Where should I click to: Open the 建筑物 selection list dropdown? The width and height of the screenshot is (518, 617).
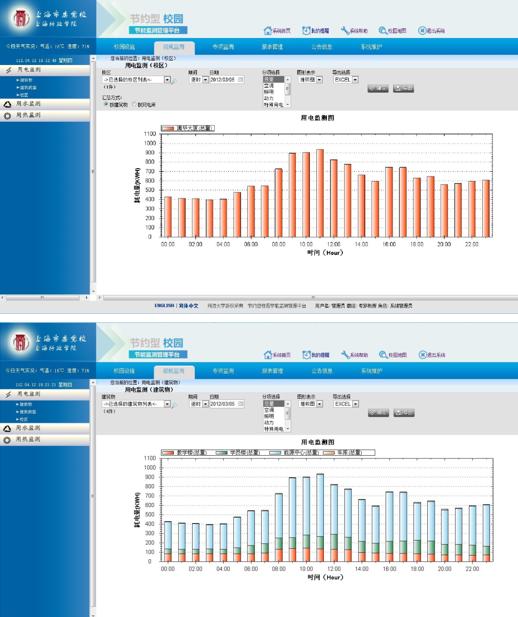coord(167,404)
